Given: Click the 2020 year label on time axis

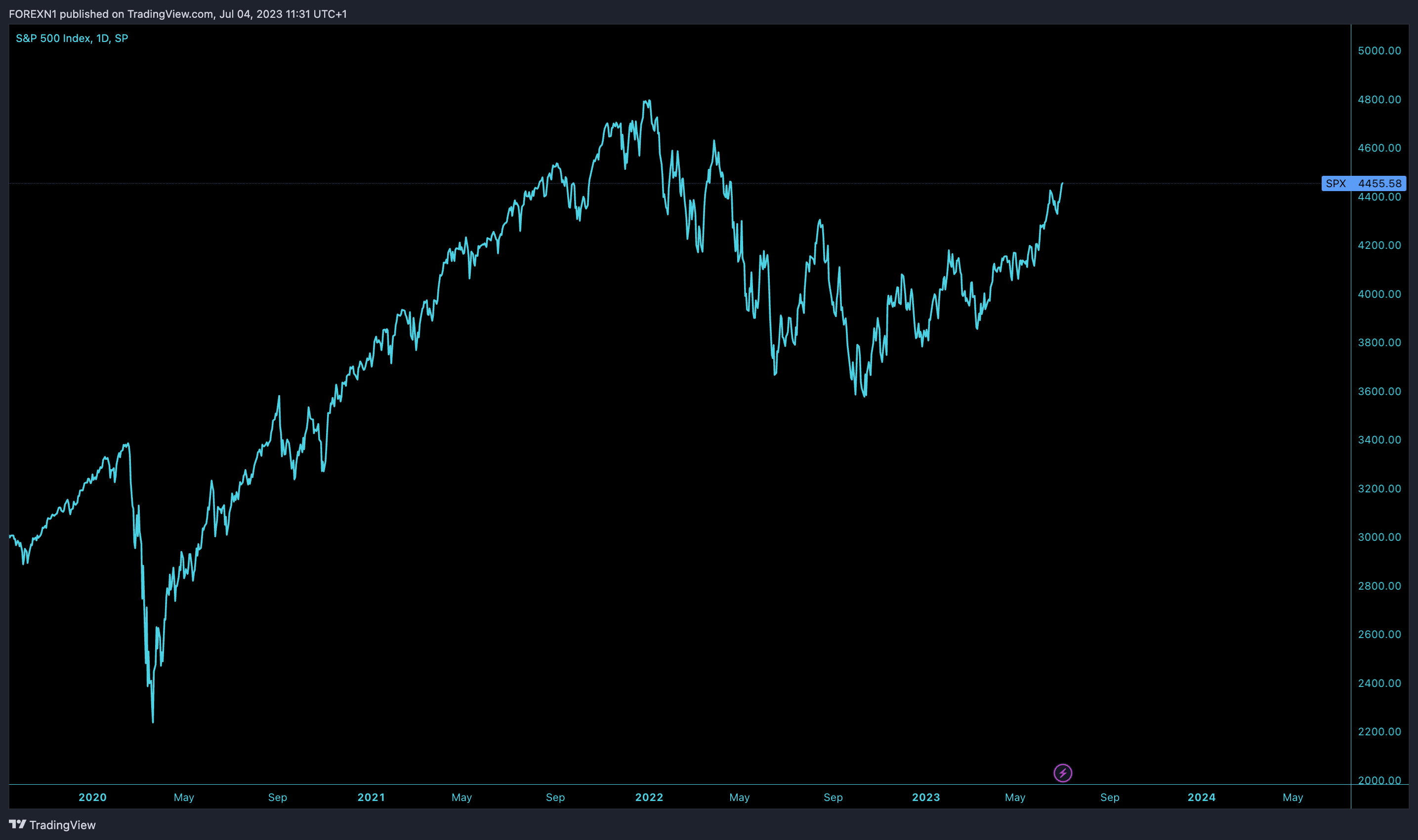Looking at the screenshot, I should (x=92, y=797).
